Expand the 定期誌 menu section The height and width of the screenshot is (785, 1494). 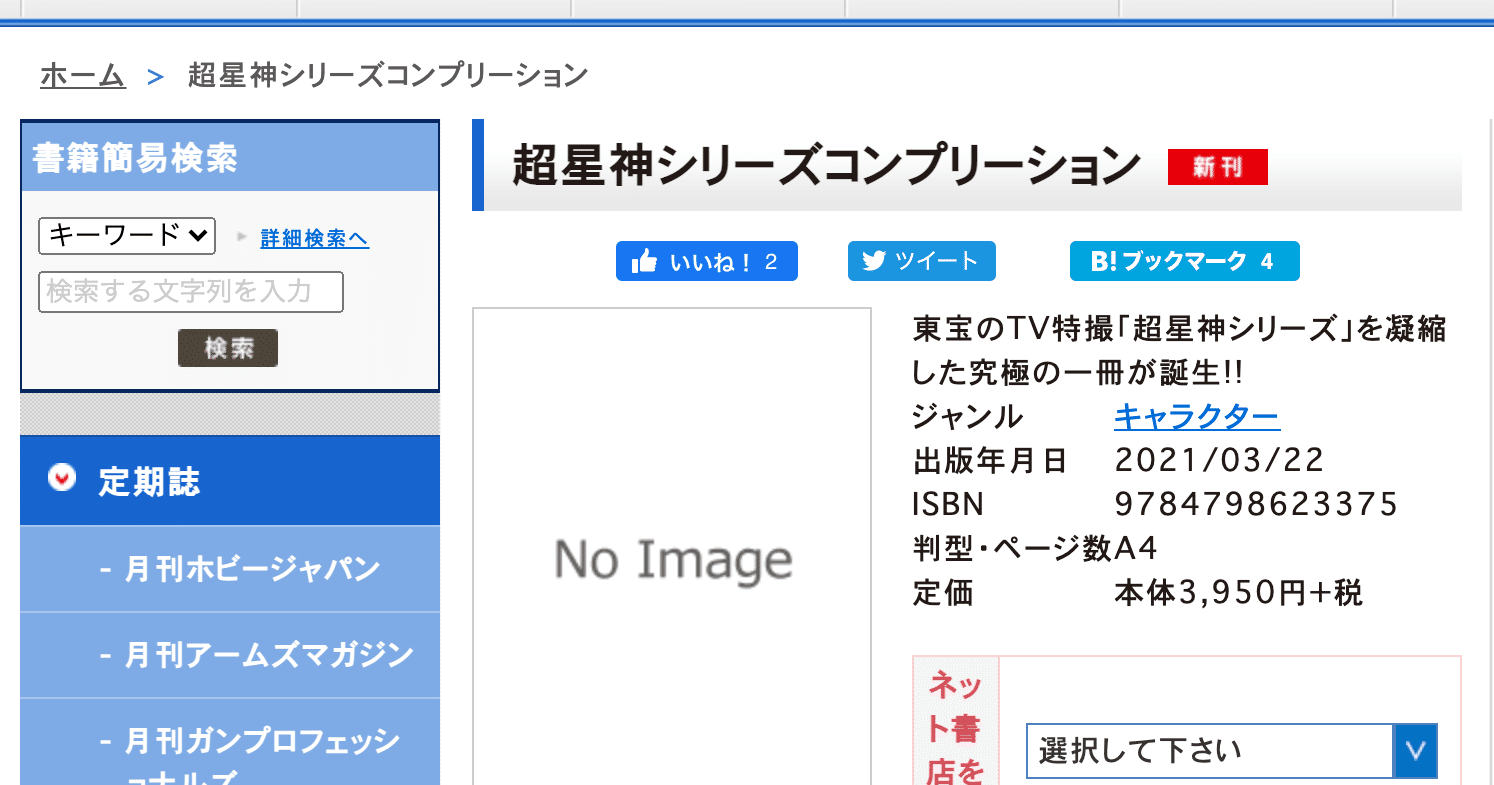point(230,481)
